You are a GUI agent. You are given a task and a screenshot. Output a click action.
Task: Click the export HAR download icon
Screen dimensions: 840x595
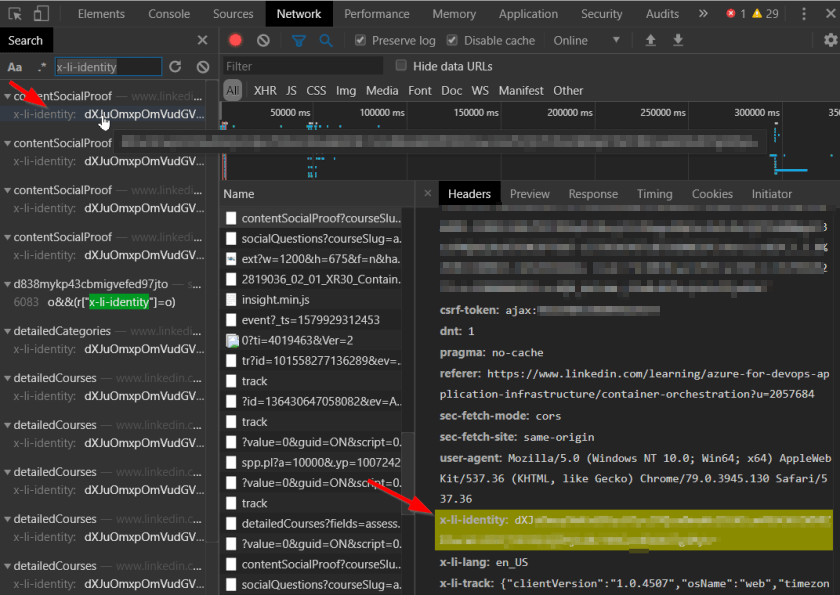[x=678, y=40]
